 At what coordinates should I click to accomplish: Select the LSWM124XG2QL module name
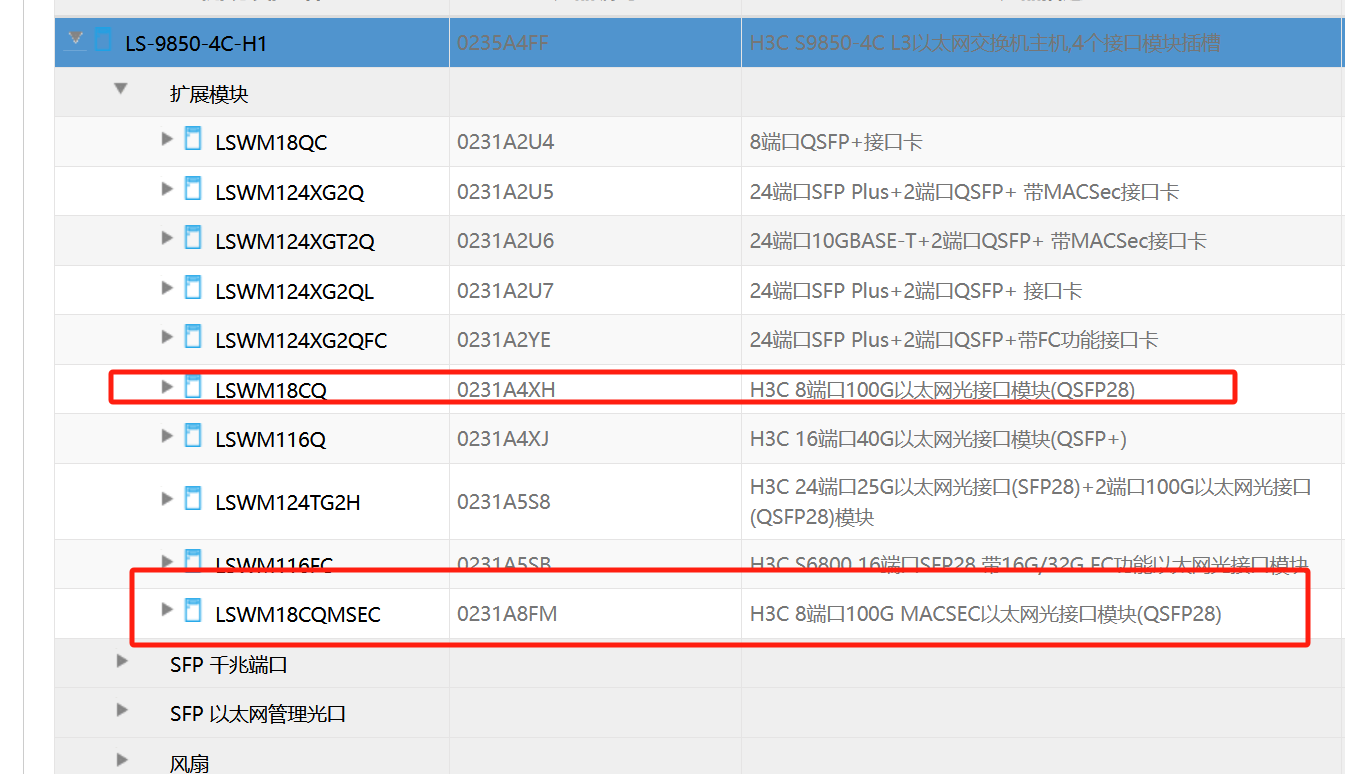(x=294, y=292)
